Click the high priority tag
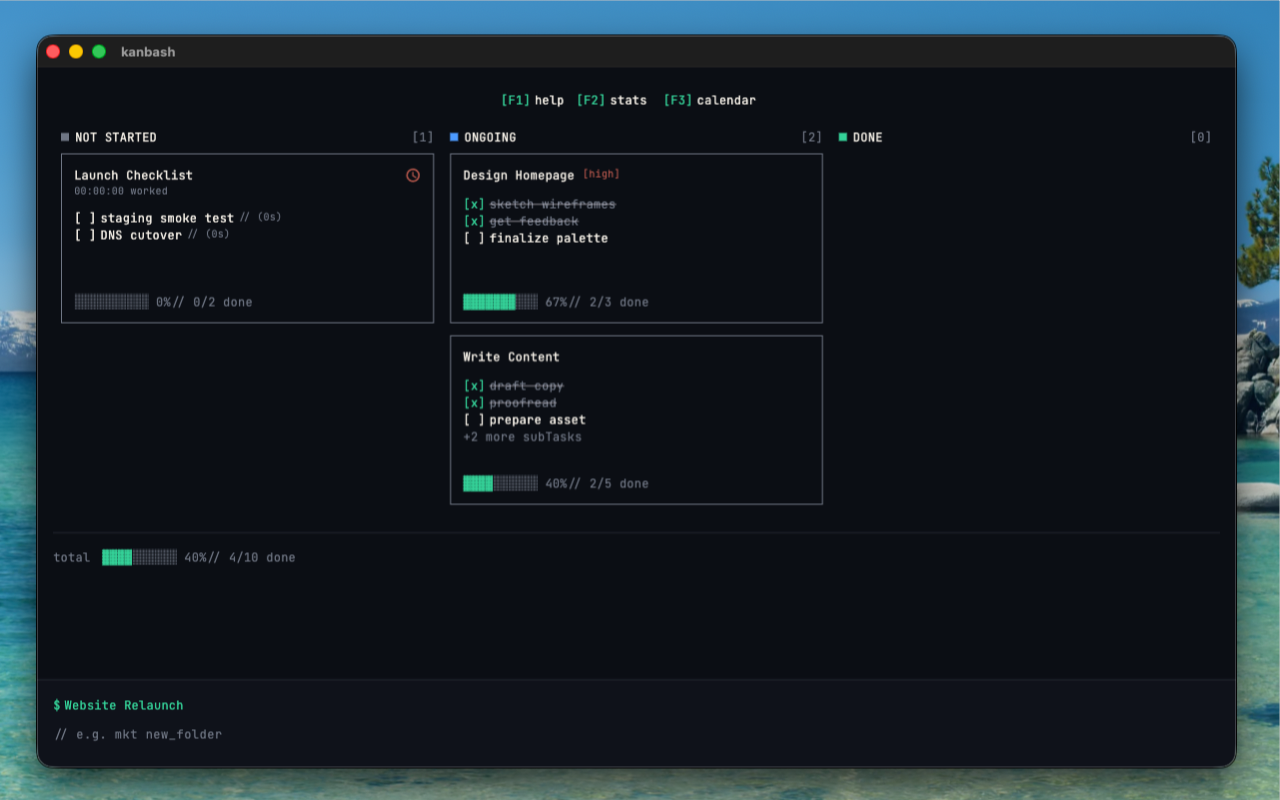Image resolution: width=1280 pixels, height=800 pixels. pyautogui.click(x=601, y=174)
